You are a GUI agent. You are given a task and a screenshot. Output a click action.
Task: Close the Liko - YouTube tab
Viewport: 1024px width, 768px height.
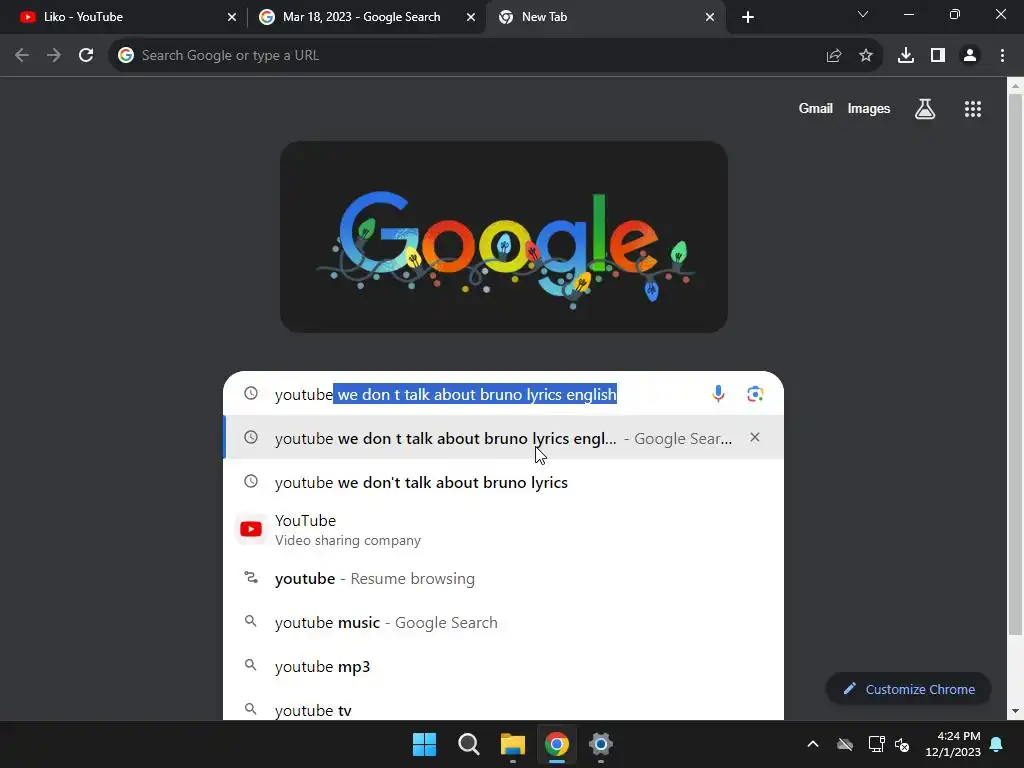(x=232, y=17)
